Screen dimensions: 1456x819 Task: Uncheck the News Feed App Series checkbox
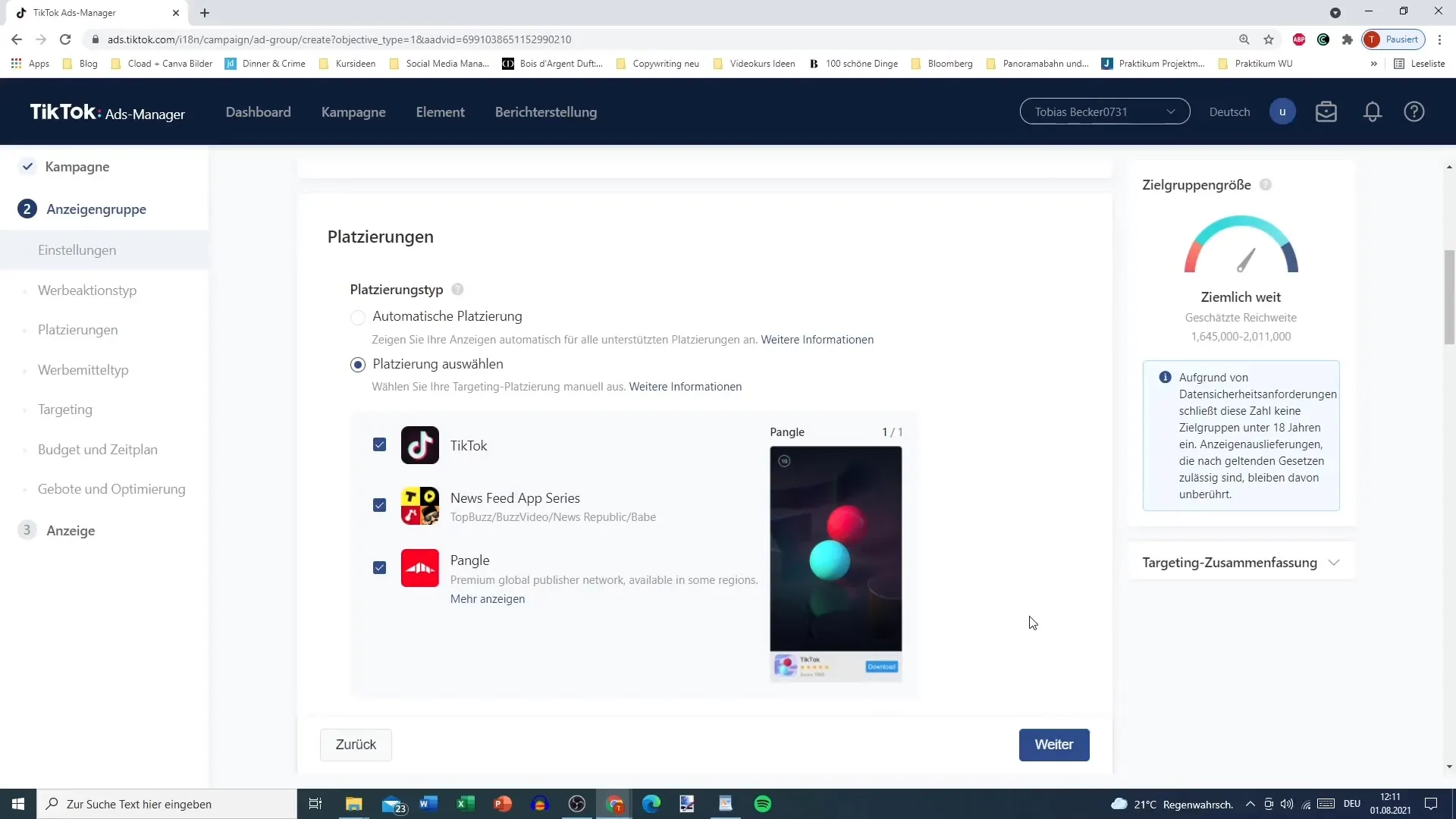pos(380,506)
